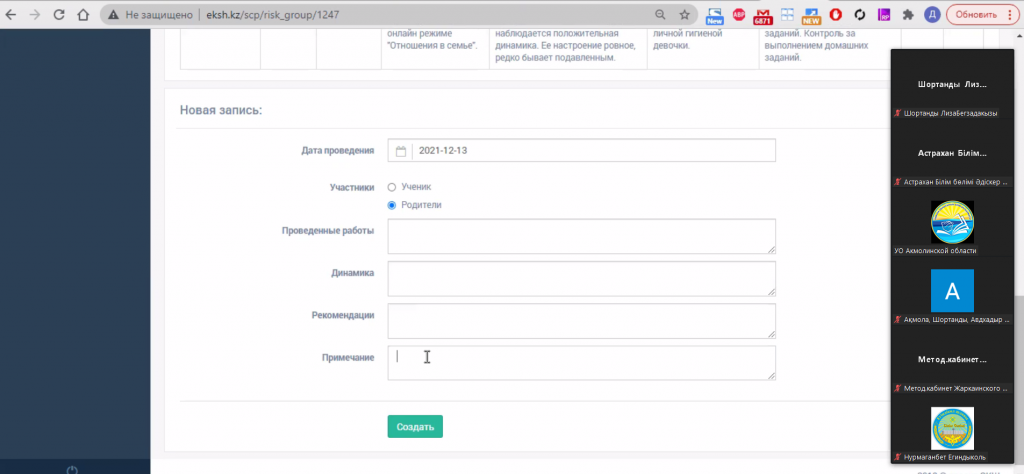The width and height of the screenshot is (1024, 474).
Task: Open the blue 'New' extension icon
Action: click(715, 15)
